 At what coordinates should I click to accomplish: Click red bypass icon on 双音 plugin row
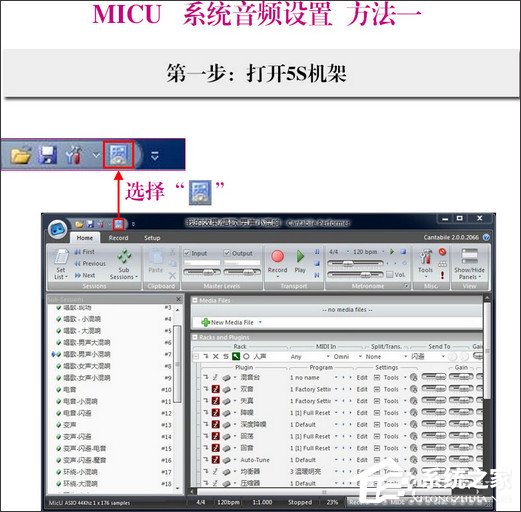(216, 389)
